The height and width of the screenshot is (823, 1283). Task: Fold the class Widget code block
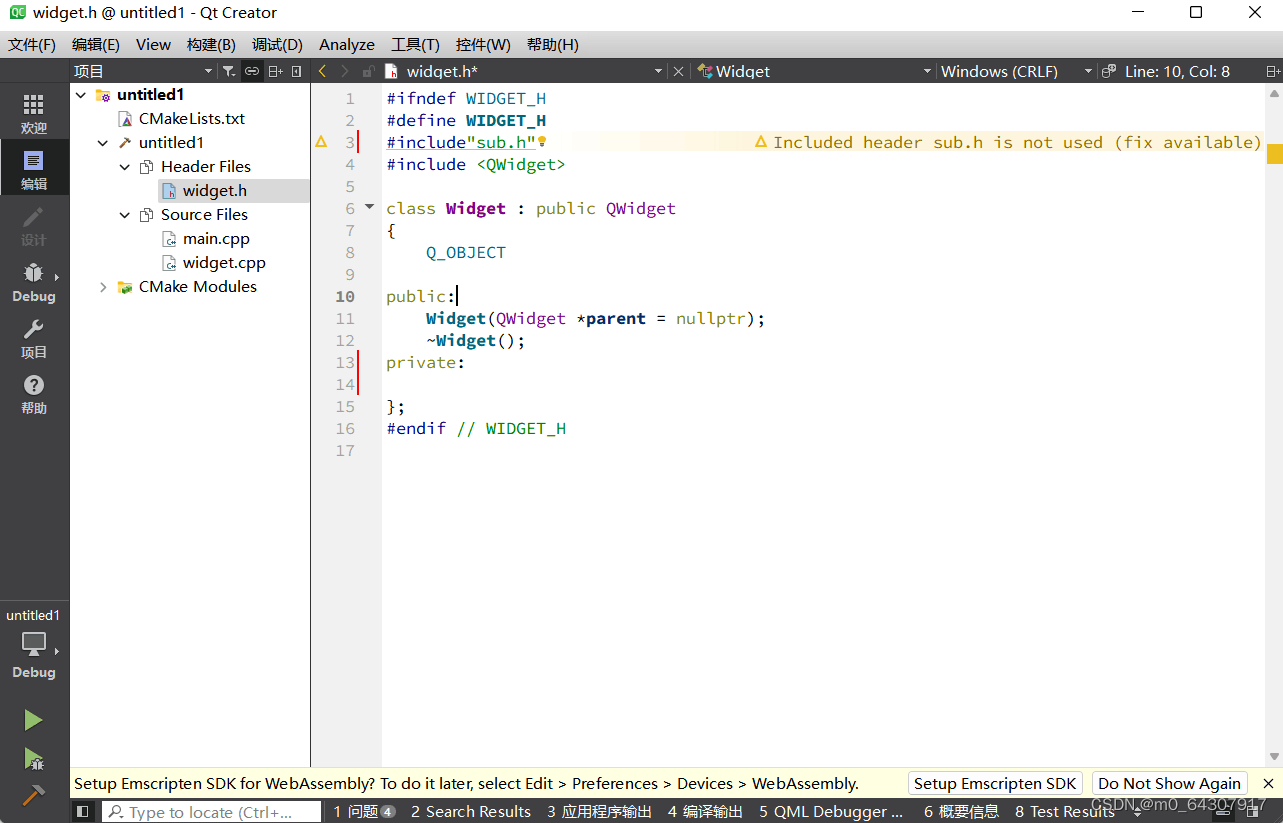tap(368, 207)
